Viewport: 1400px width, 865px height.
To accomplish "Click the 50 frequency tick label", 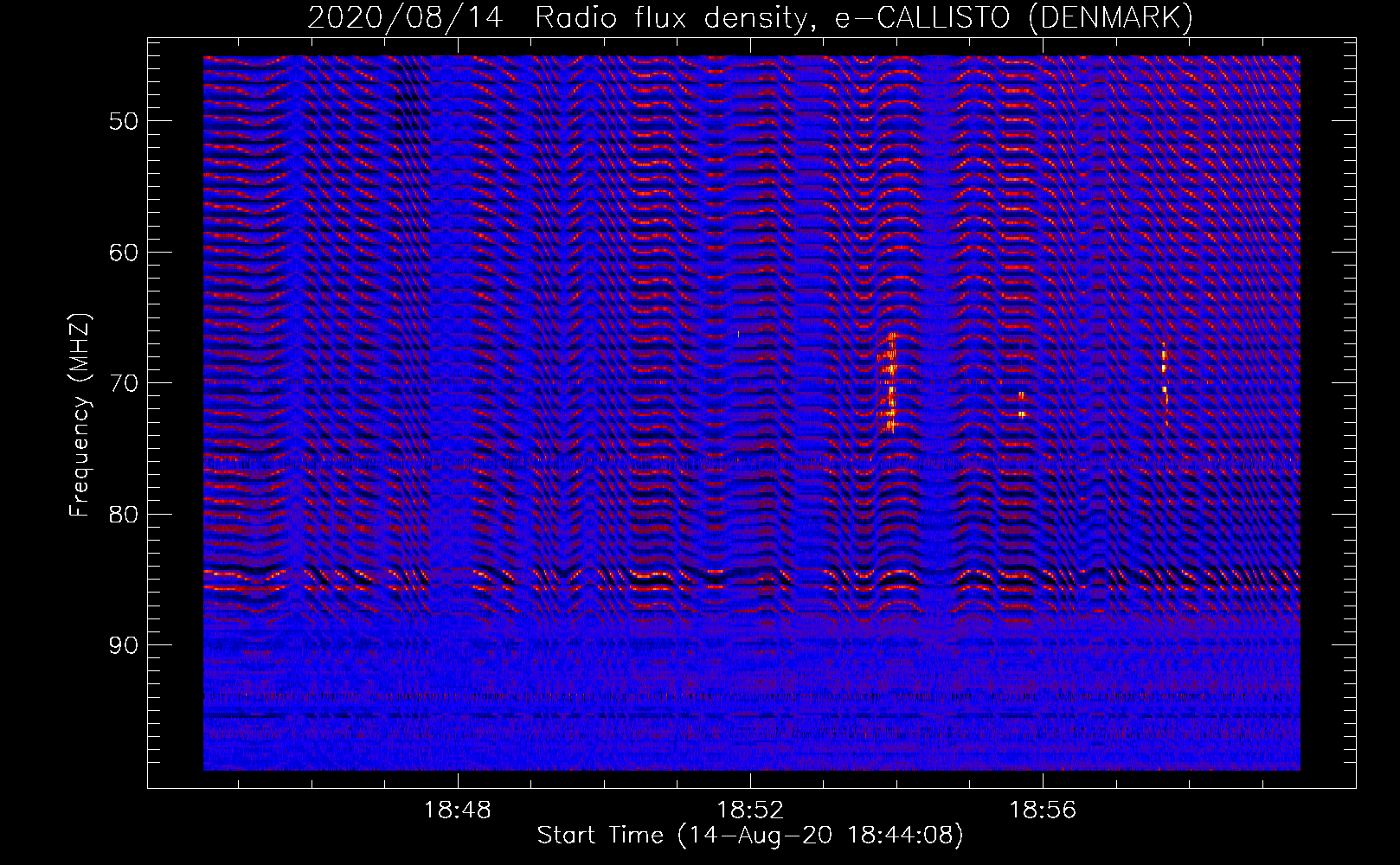I will coord(124,121).
